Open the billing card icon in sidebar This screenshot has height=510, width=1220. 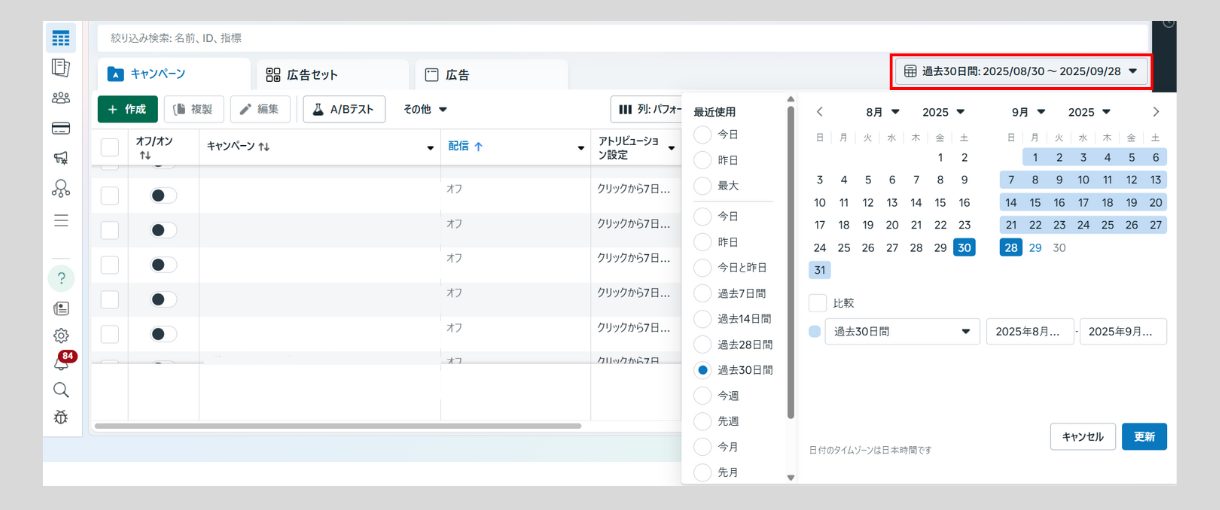(x=61, y=128)
